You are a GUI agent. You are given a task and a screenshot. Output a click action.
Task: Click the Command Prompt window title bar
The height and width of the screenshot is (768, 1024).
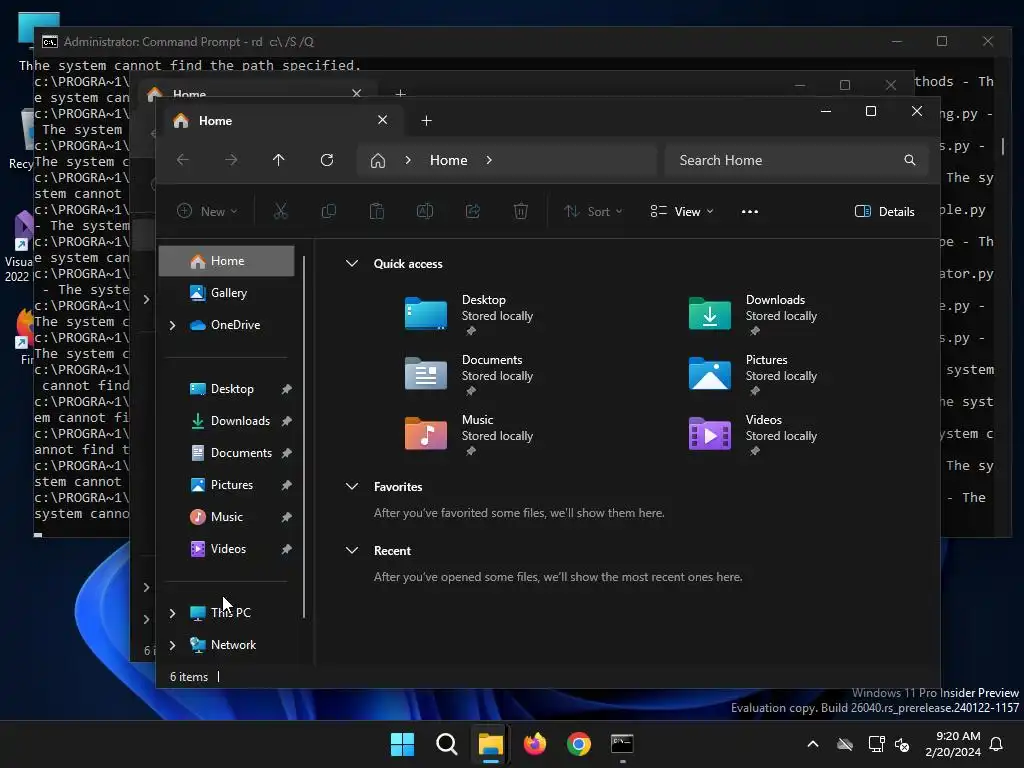point(457,41)
